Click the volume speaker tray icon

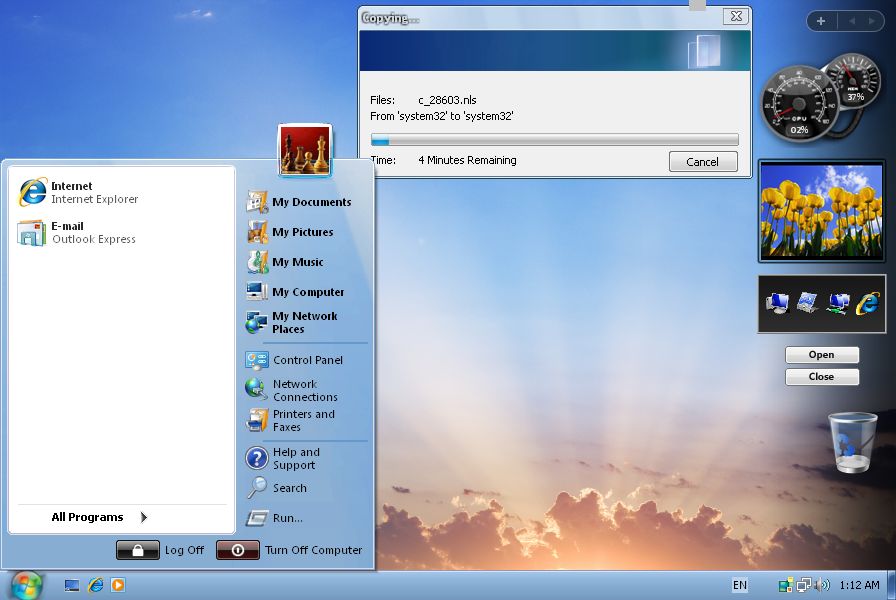click(822, 585)
